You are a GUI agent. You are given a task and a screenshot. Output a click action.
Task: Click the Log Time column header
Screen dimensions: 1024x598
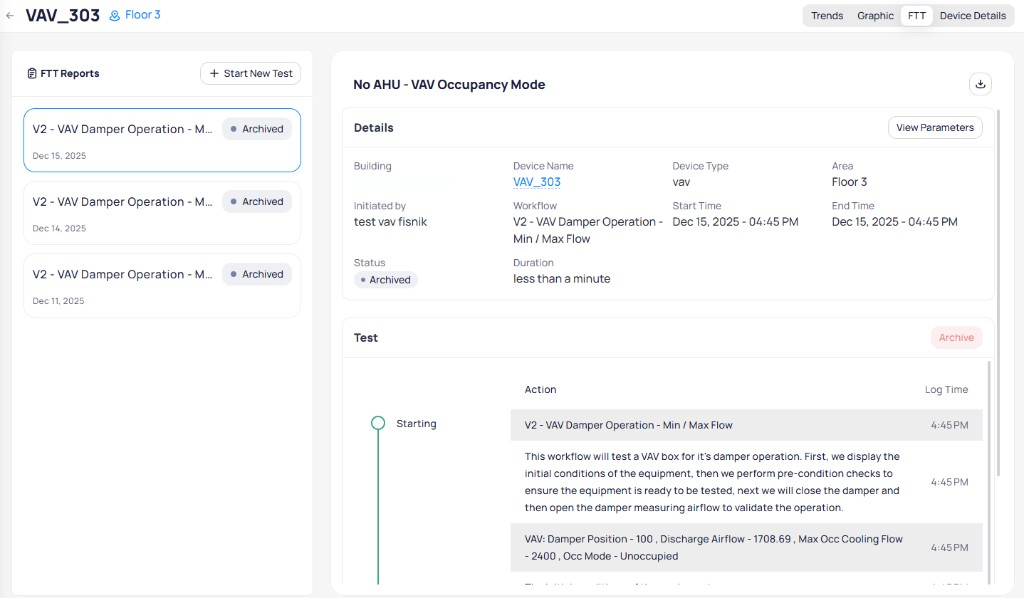(946, 390)
